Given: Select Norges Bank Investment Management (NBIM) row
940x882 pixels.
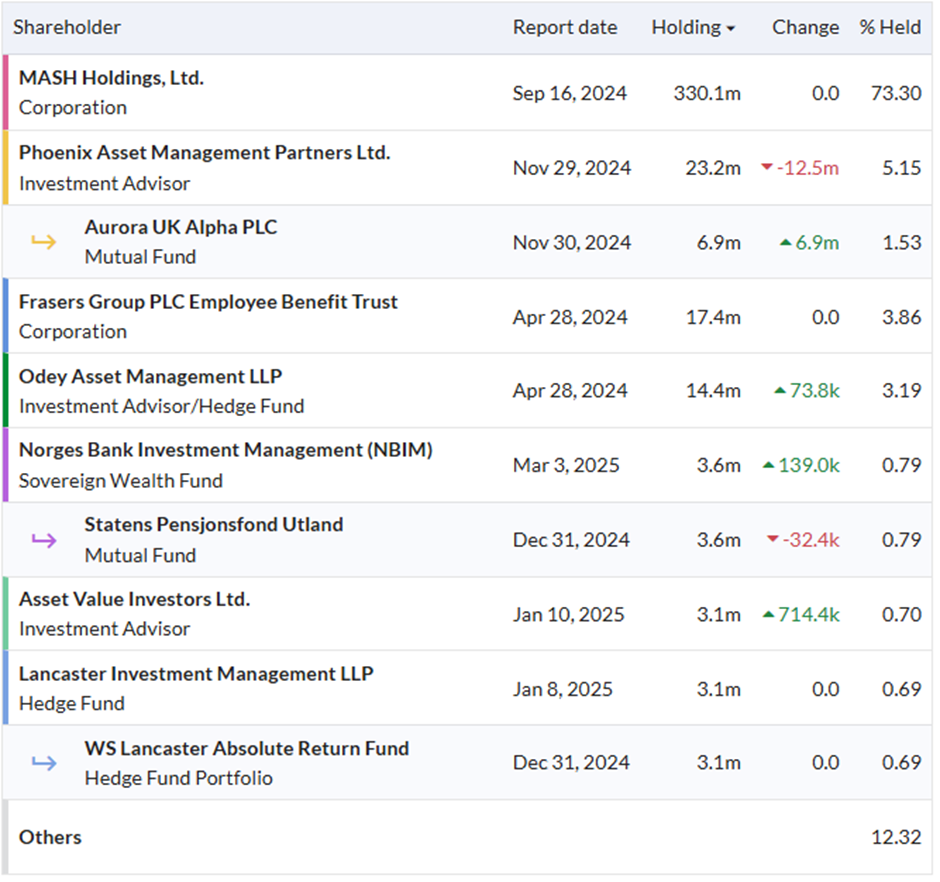Looking at the screenshot, I should 468,465.
